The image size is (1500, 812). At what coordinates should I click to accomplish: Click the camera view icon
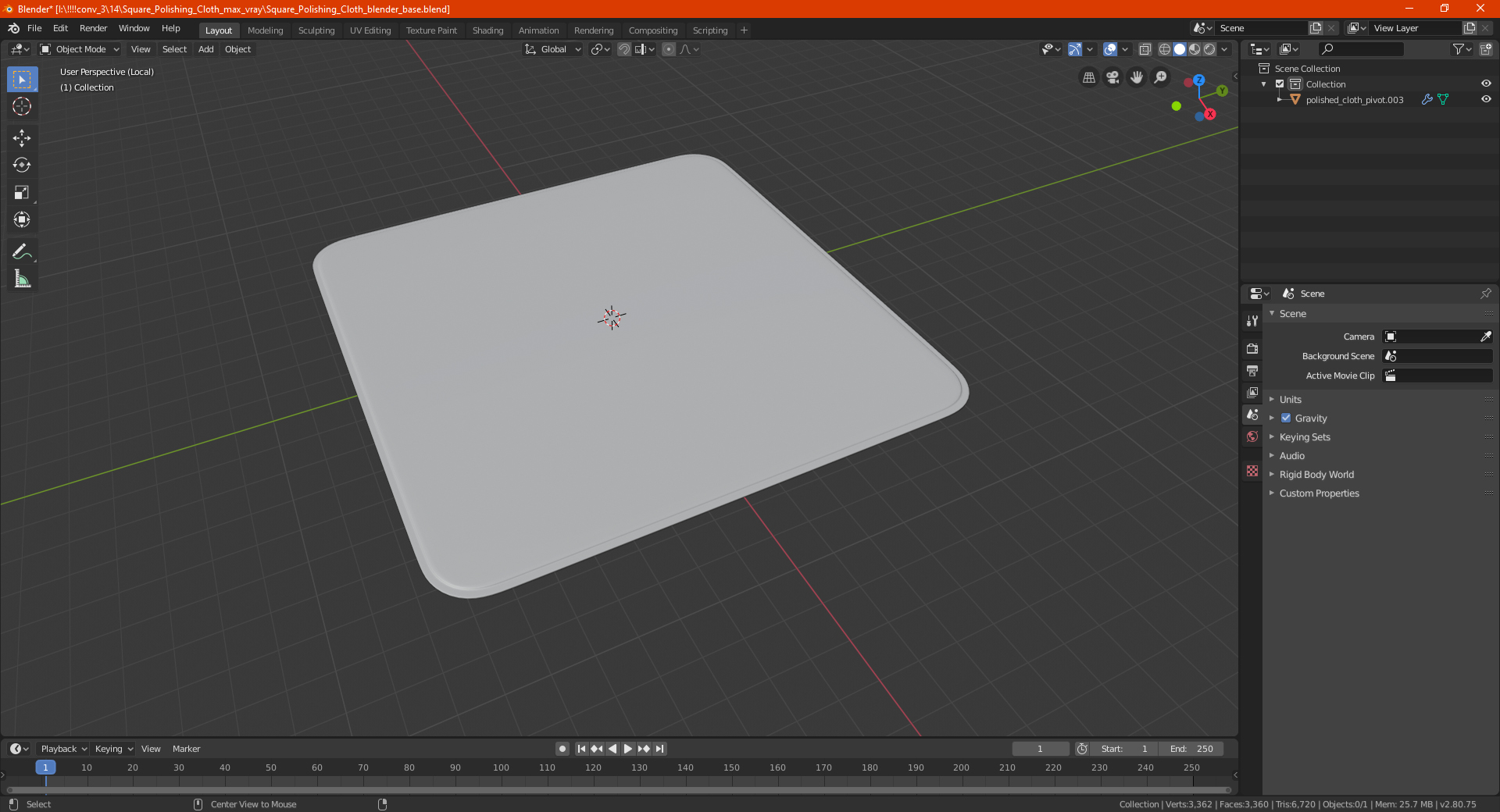1112,77
